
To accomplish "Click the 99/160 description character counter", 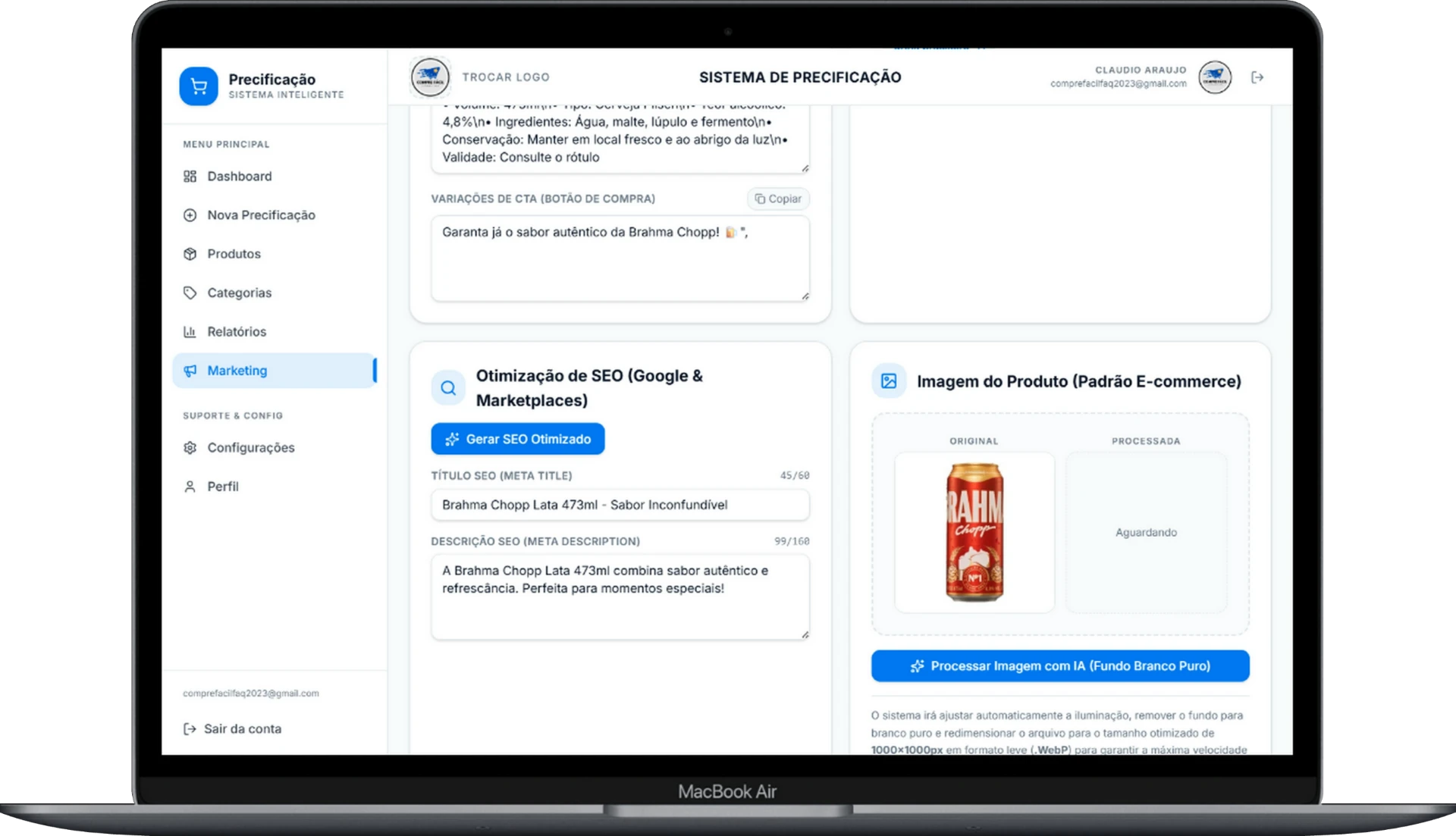I will tap(792, 541).
